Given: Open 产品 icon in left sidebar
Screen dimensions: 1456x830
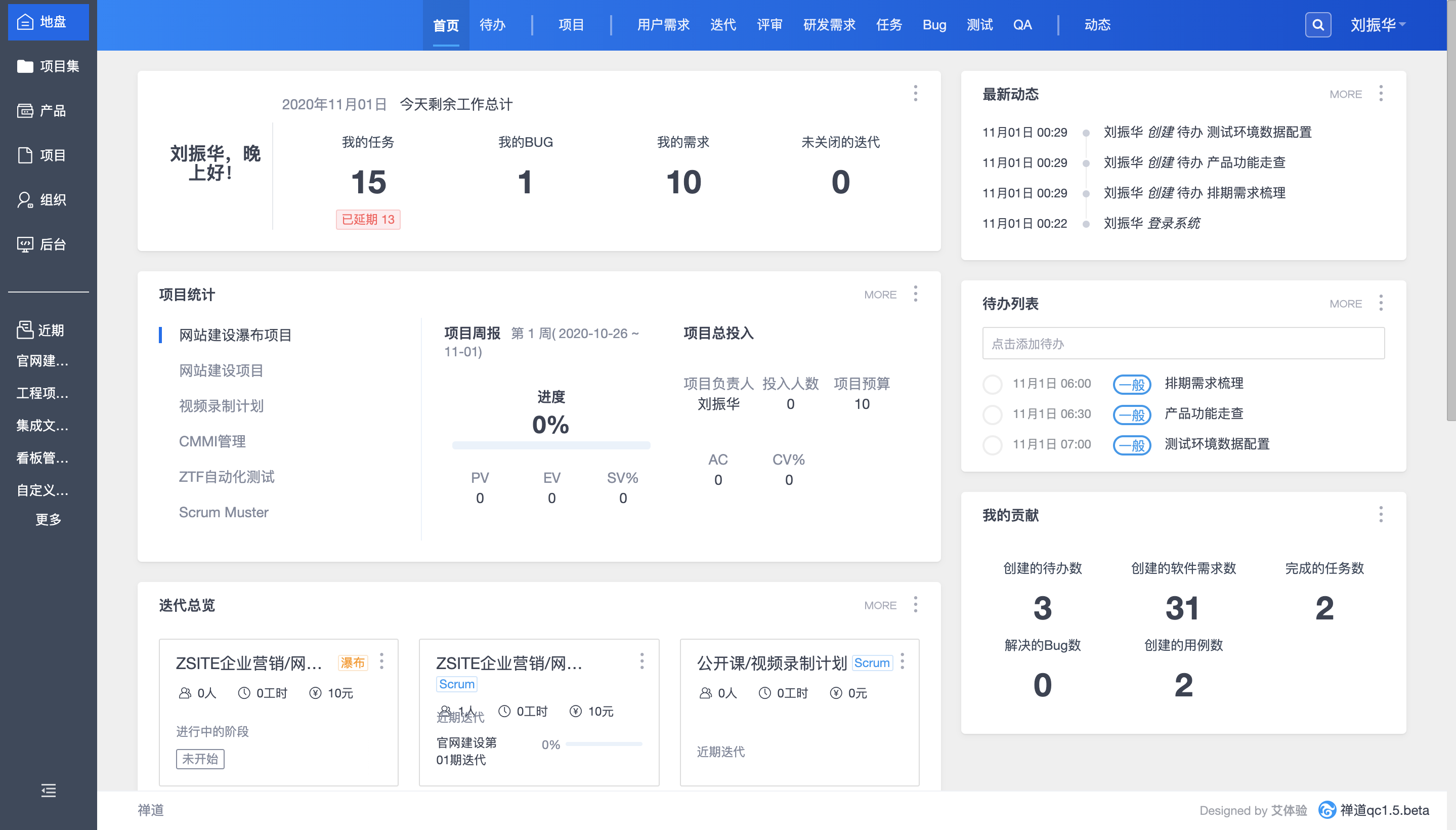Looking at the screenshot, I should tap(25, 111).
